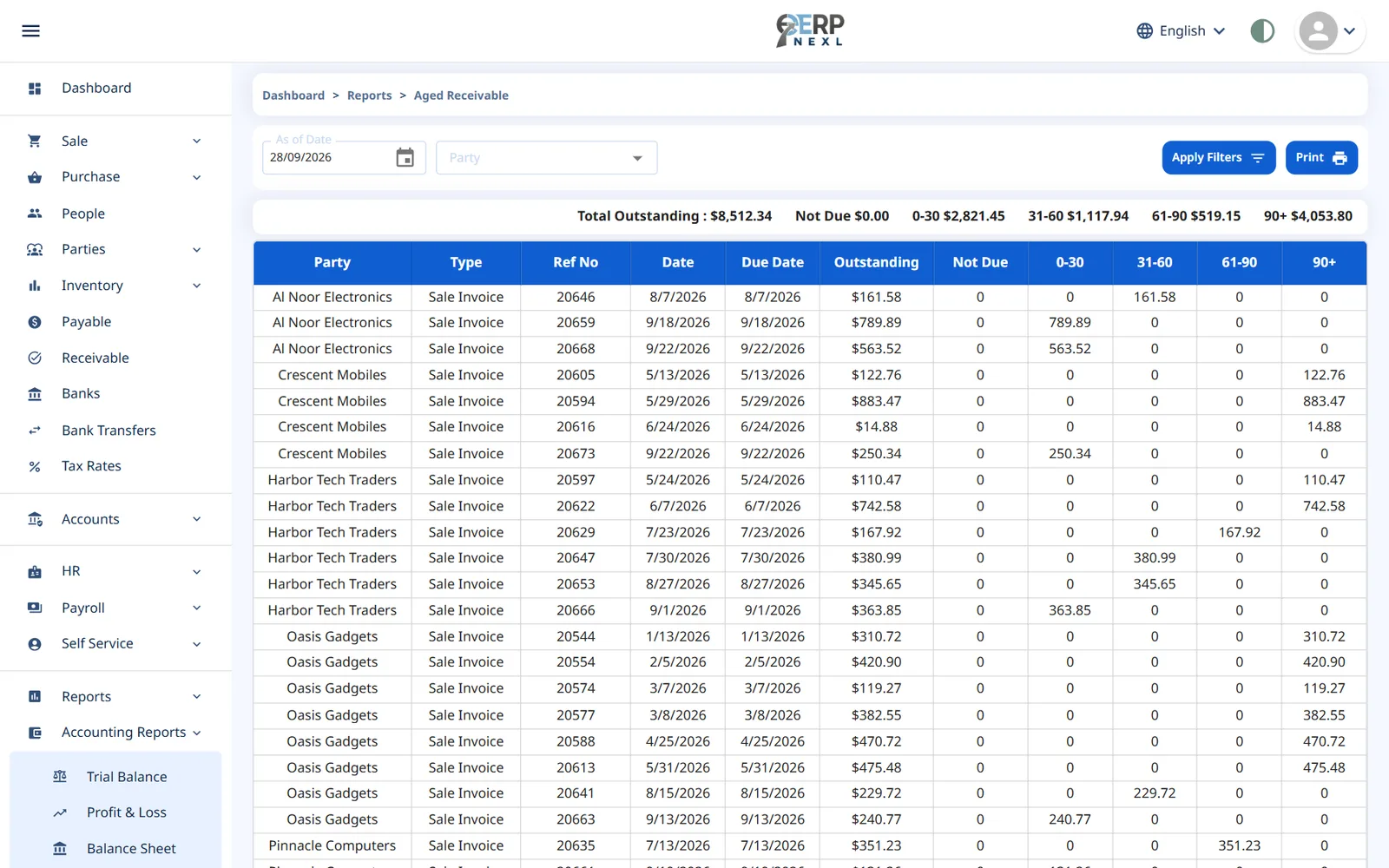1389x868 pixels.
Task: Click the Receivable checkmark circle icon
Action: 35,358
